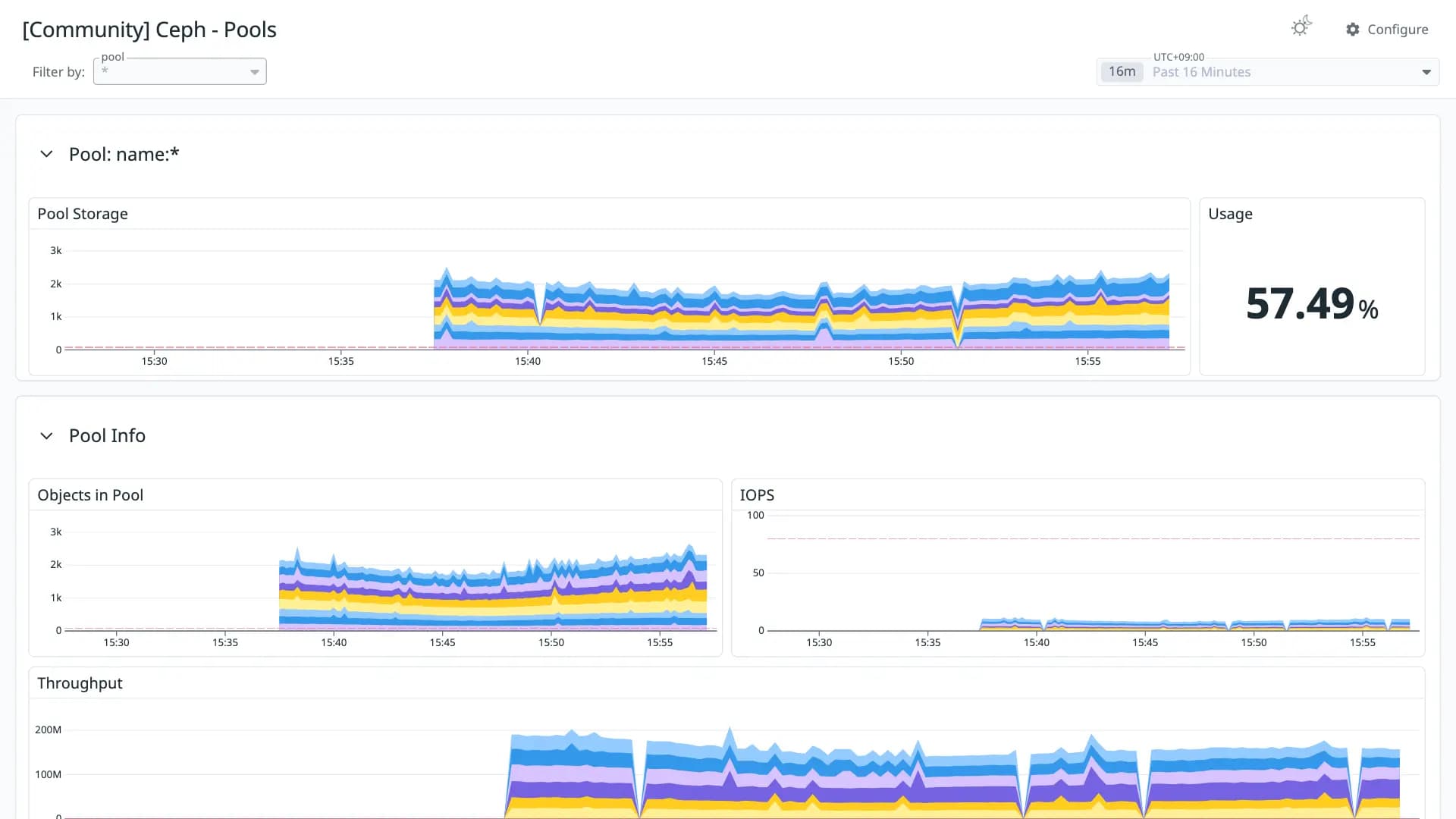Collapse the Pool: name:* section
1456x819 pixels.
46,154
